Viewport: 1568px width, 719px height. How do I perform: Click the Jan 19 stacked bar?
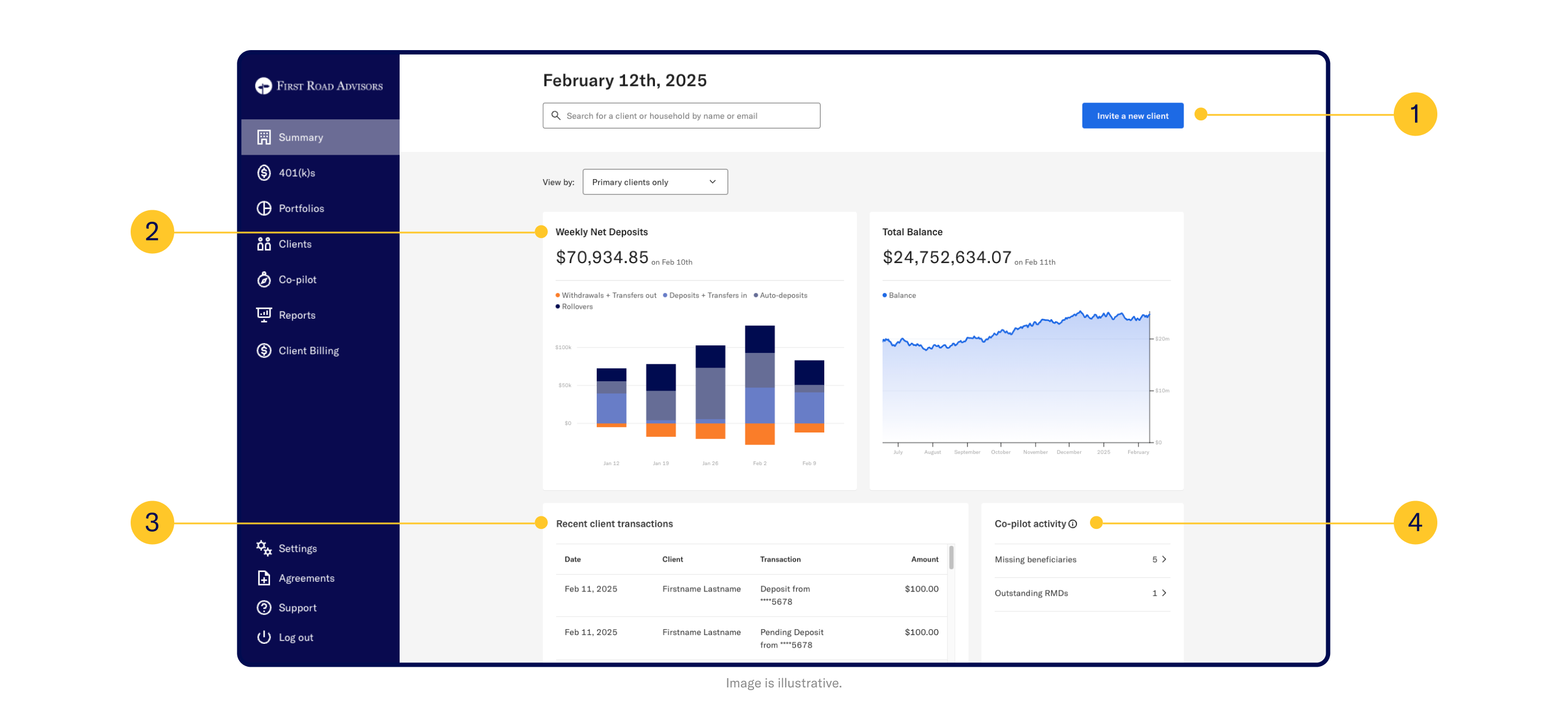tap(660, 400)
